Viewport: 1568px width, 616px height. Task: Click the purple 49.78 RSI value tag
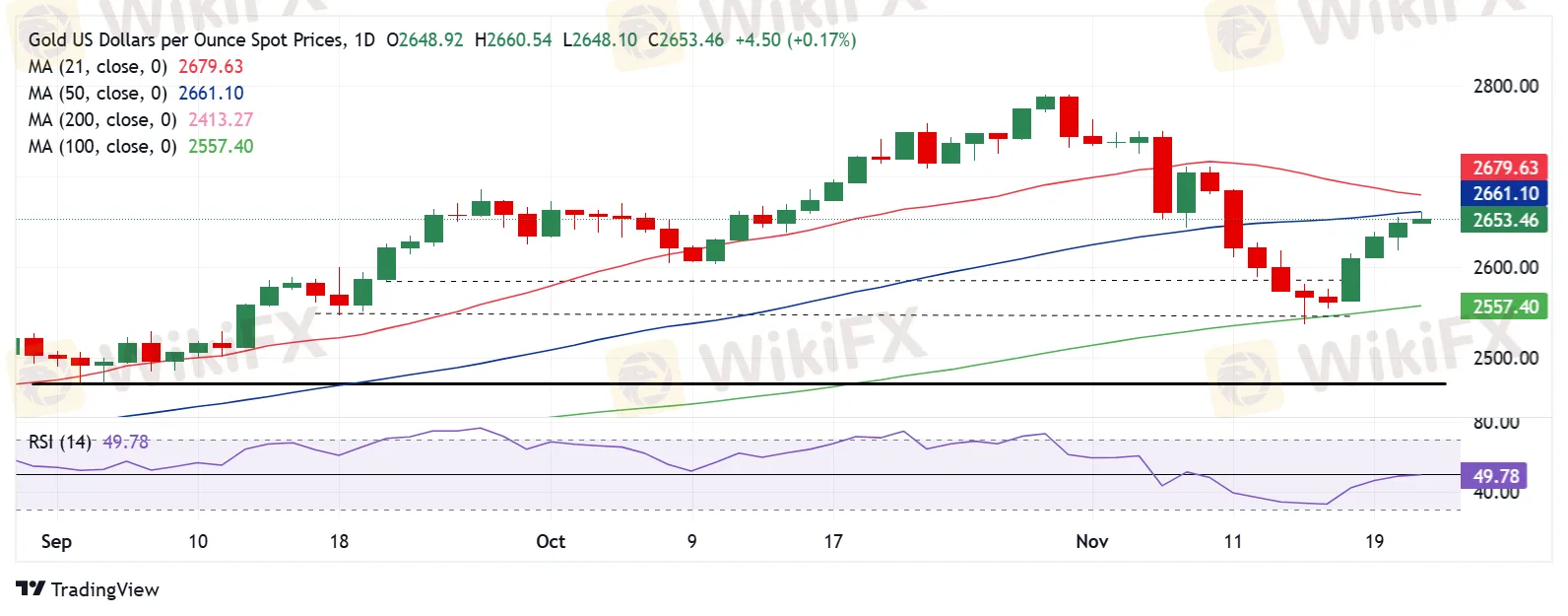pyautogui.click(x=1495, y=476)
